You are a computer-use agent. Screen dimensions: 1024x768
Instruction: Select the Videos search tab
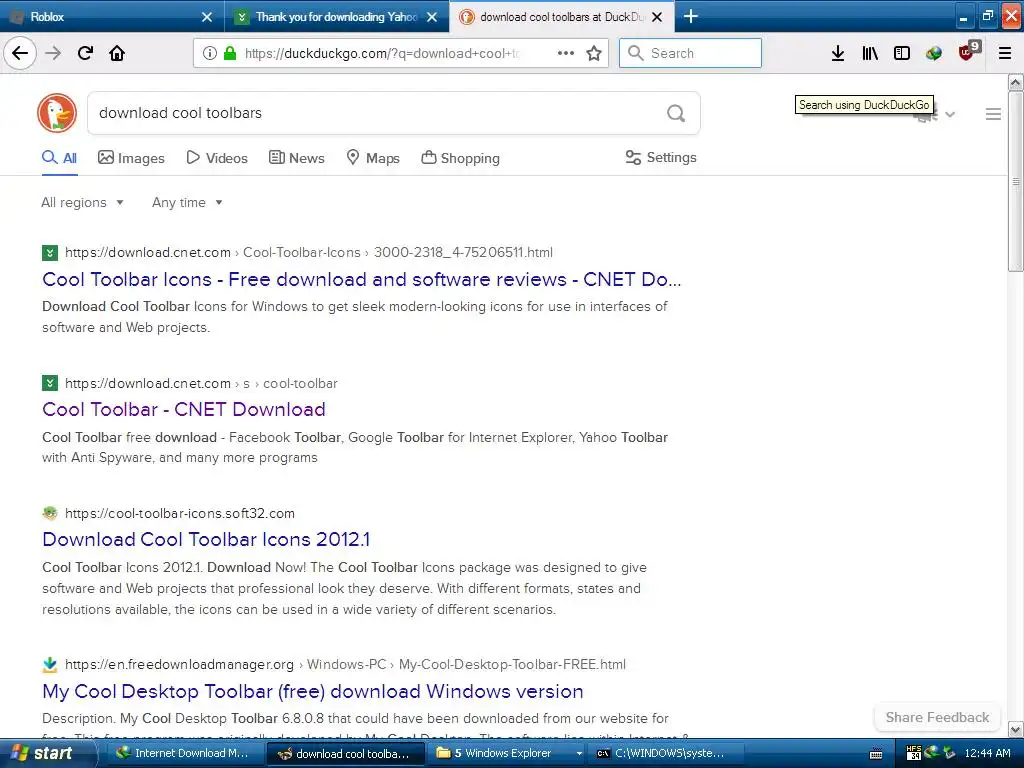[x=217, y=158]
